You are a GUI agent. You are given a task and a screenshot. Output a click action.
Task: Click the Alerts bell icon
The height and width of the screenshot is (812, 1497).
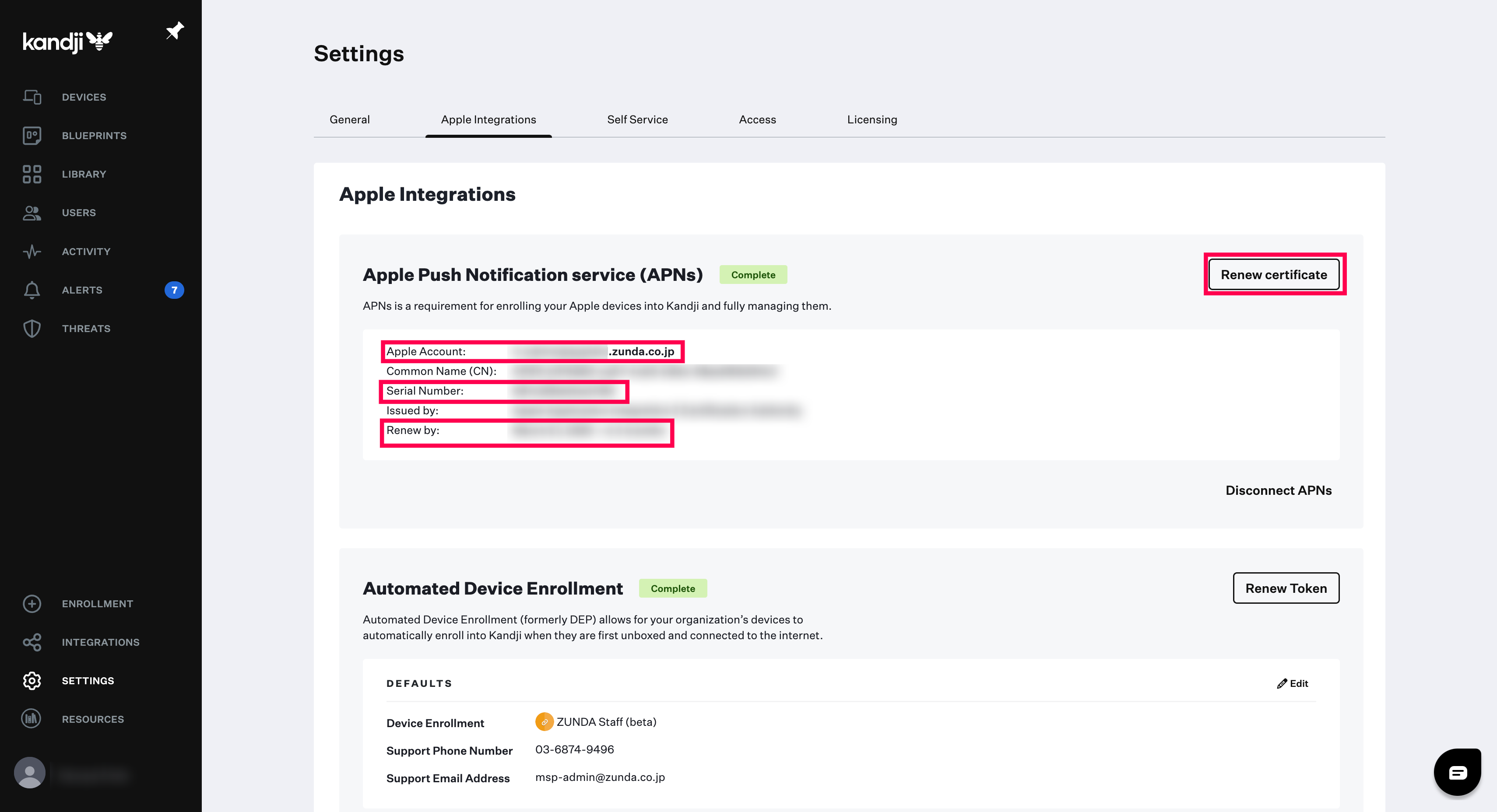(x=32, y=290)
